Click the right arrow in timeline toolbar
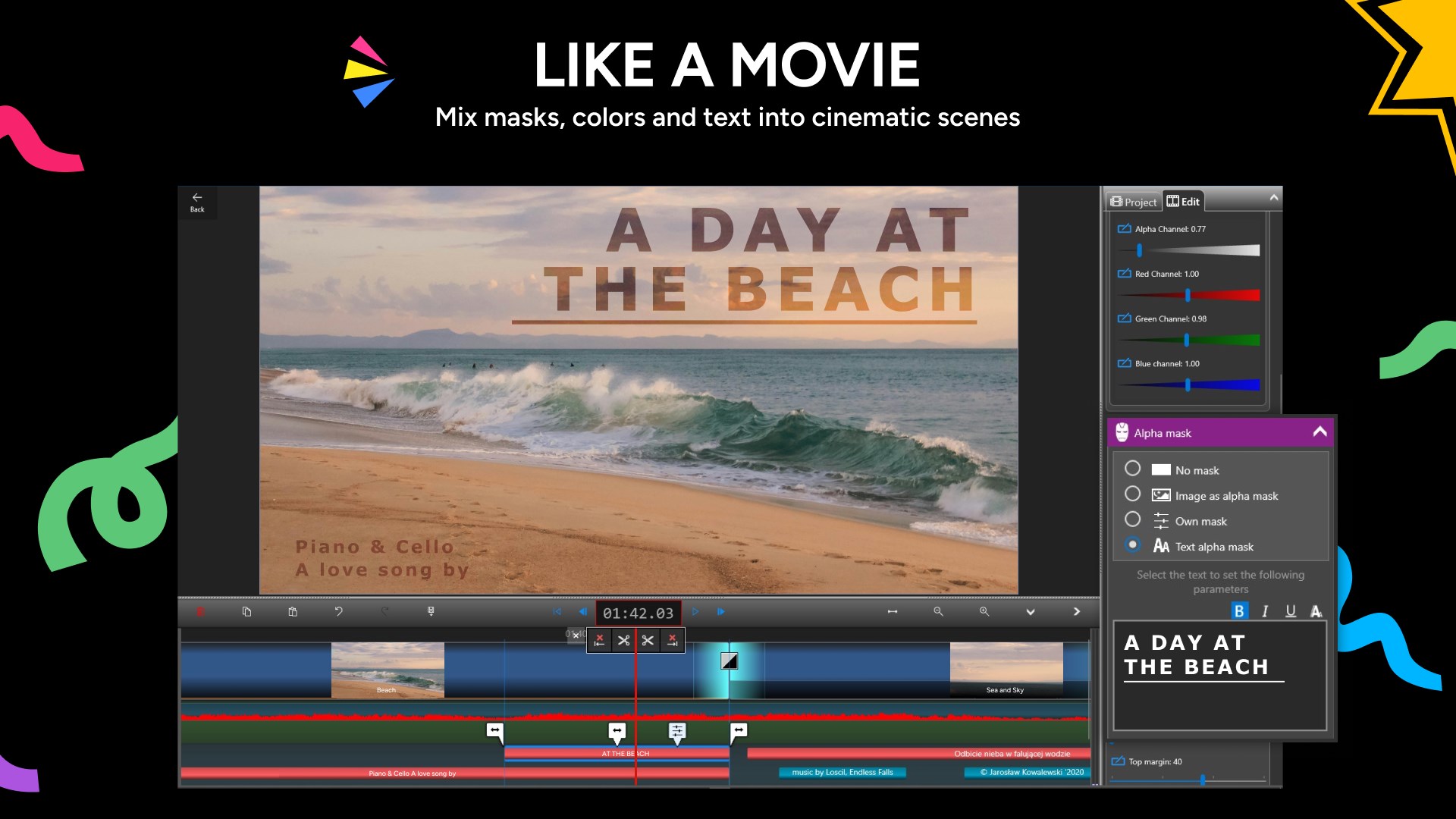 (1076, 612)
